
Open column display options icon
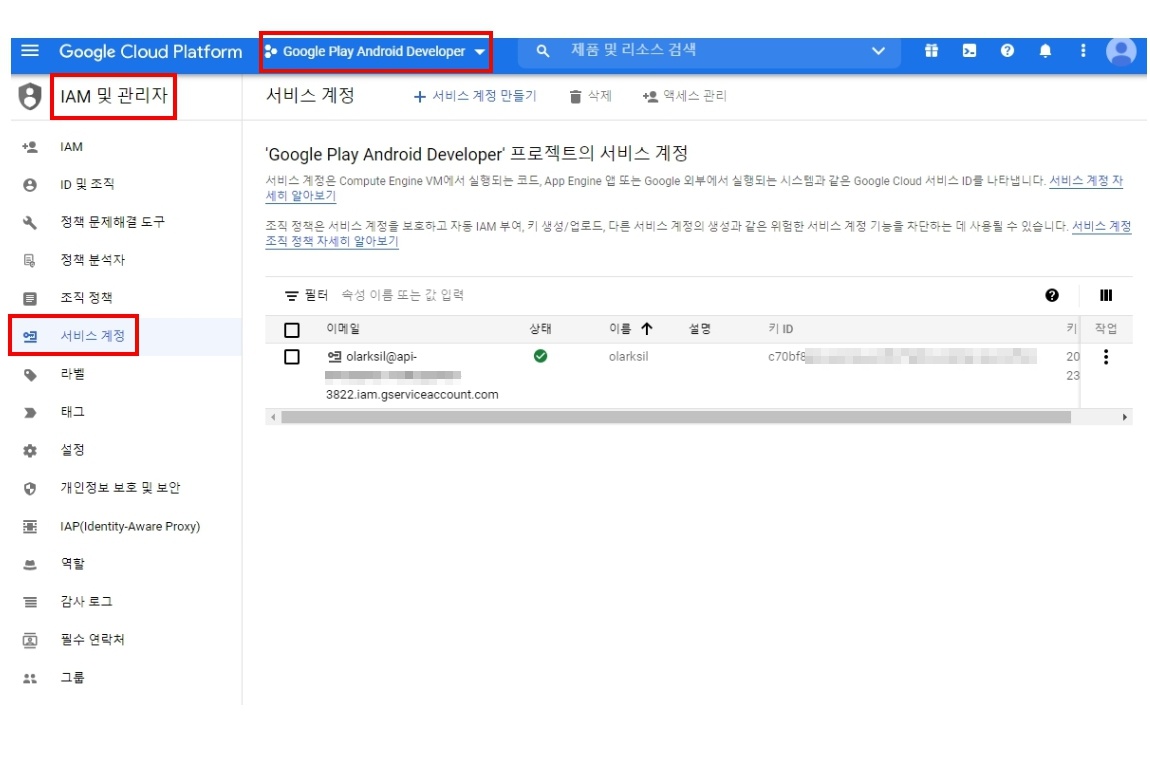pos(1106,295)
